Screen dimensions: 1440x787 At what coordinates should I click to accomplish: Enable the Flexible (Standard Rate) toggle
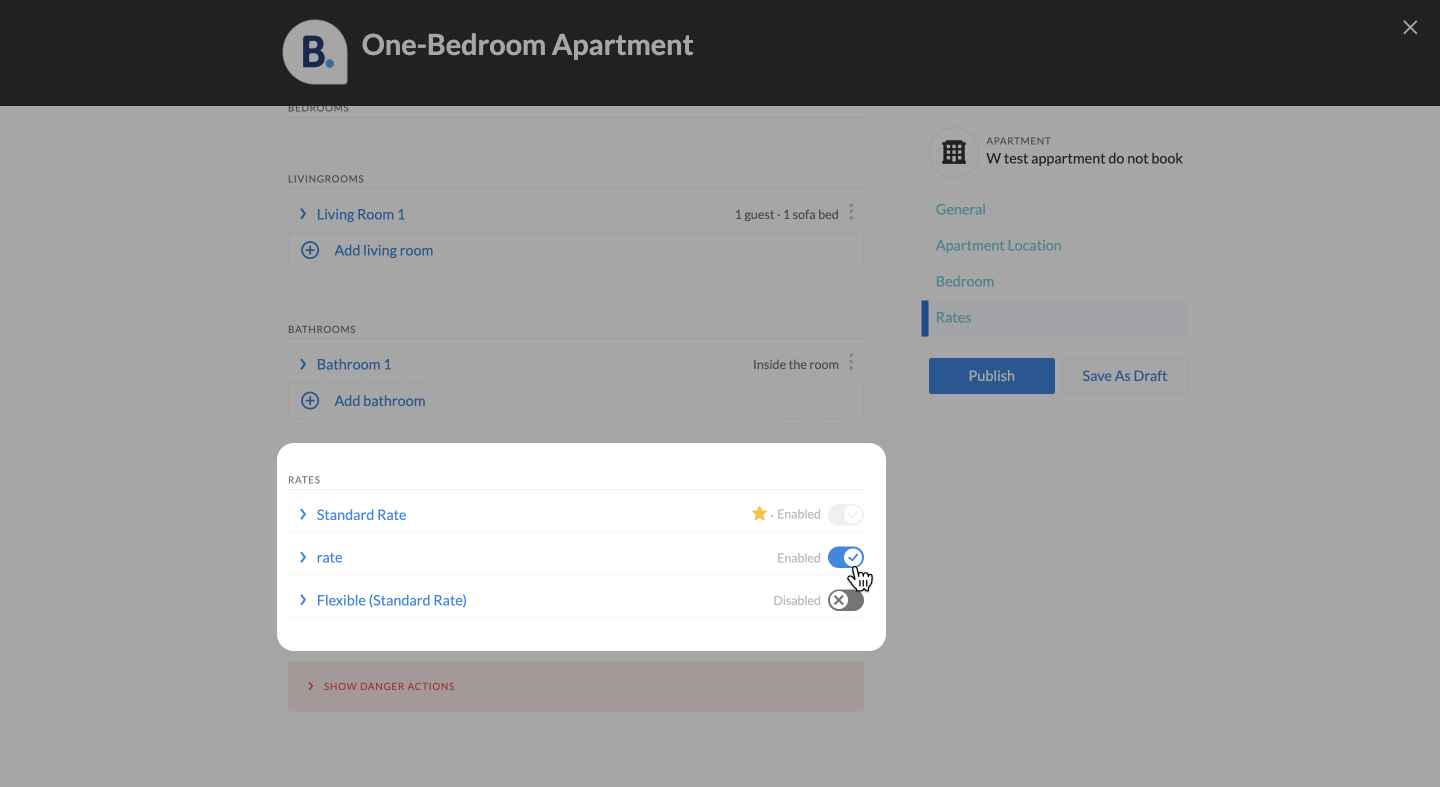click(845, 600)
